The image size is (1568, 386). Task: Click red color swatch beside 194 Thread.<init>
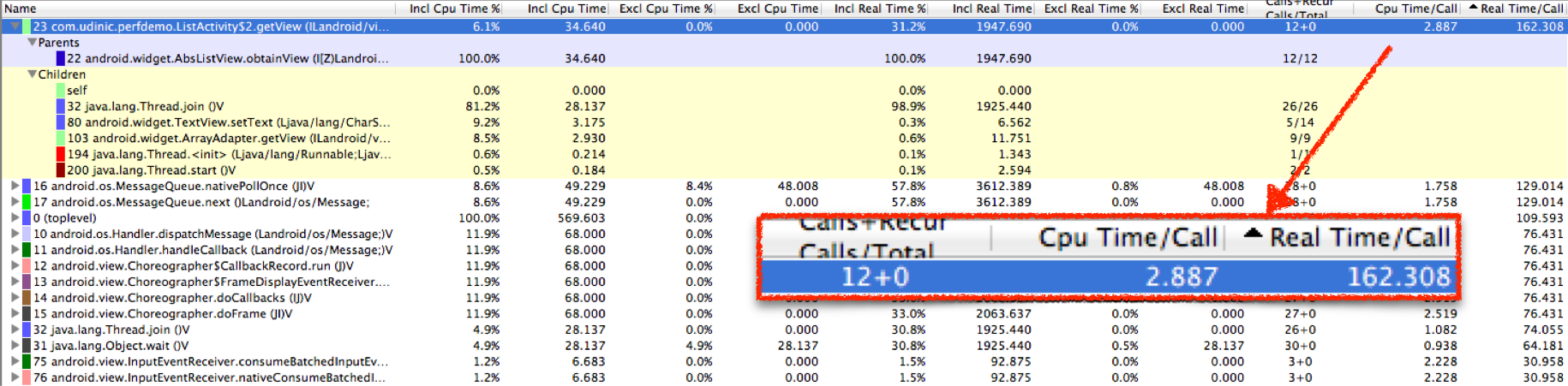(61, 155)
